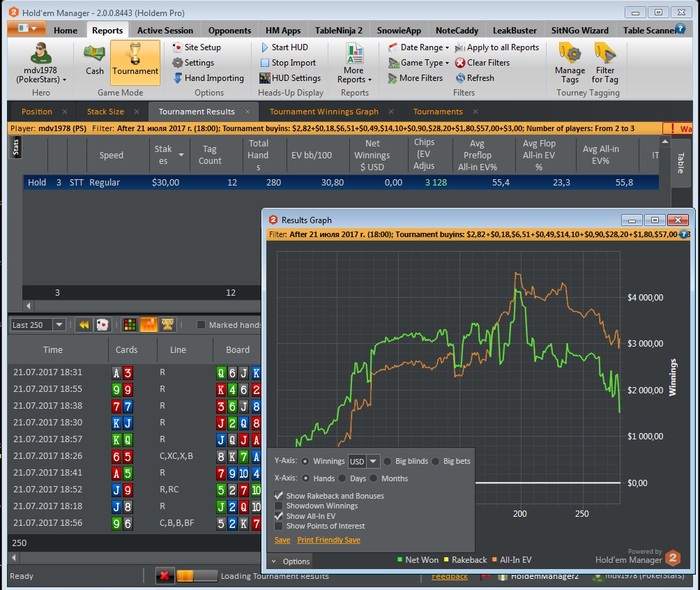Select Months for X-Axis
Screen dimensions: 700x590
coord(373,478)
